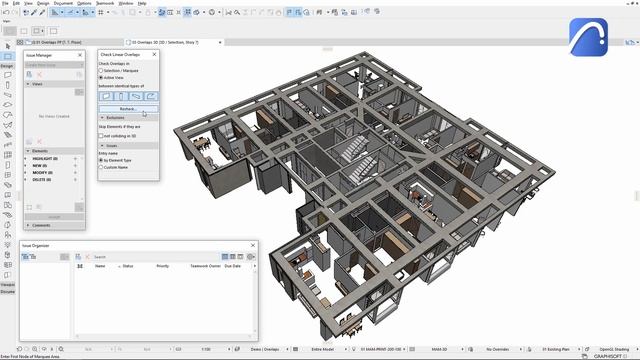This screenshot has width=640, height=360.
Task: Switch to the Overlaps 3D view tab
Action: (x=174, y=42)
